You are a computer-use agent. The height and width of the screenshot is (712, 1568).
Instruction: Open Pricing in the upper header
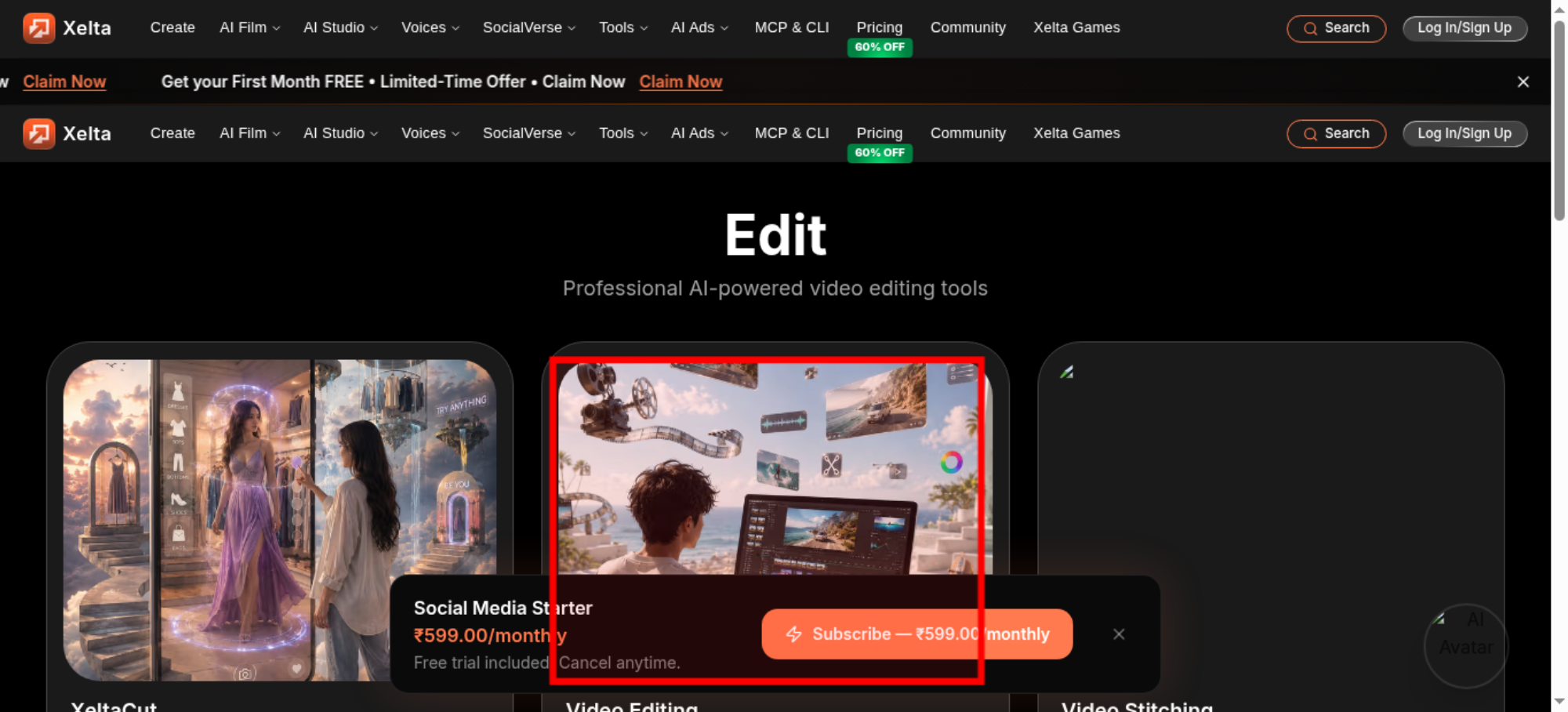click(880, 27)
